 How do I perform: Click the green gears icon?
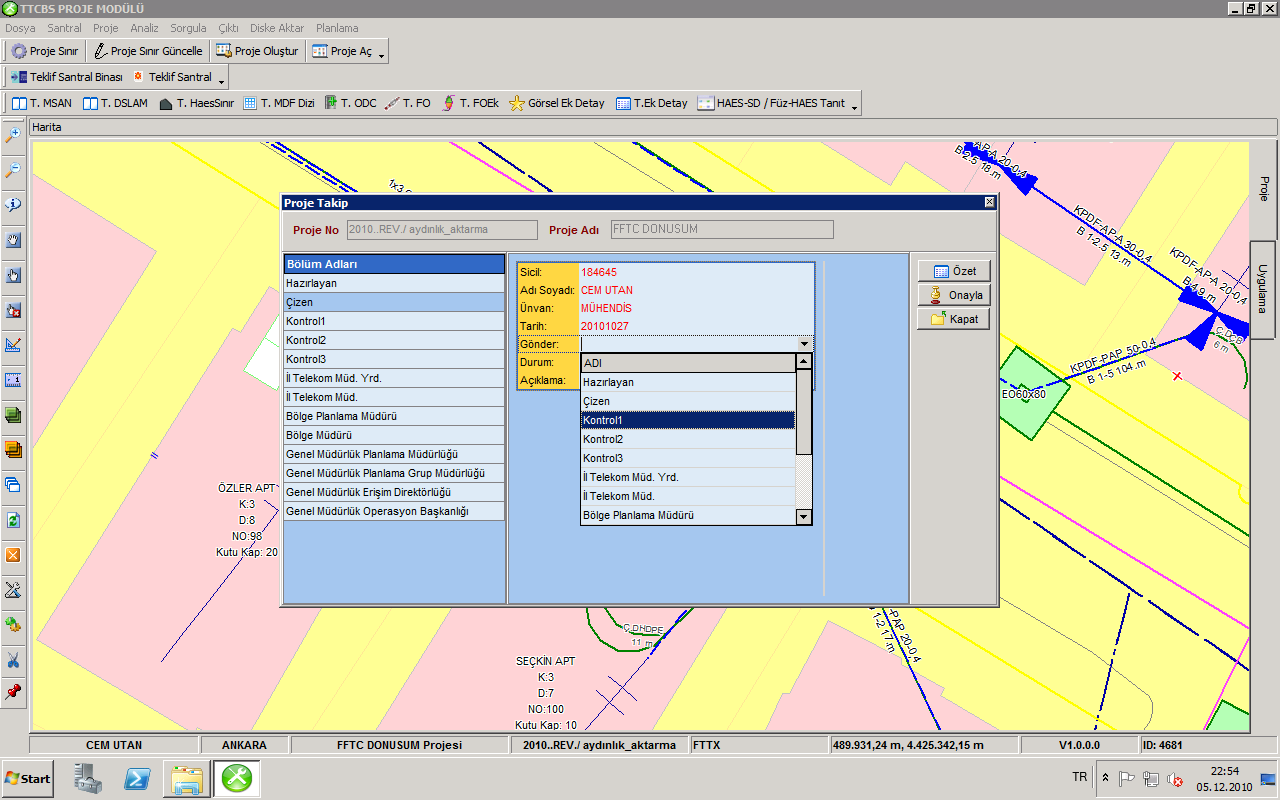point(13,625)
